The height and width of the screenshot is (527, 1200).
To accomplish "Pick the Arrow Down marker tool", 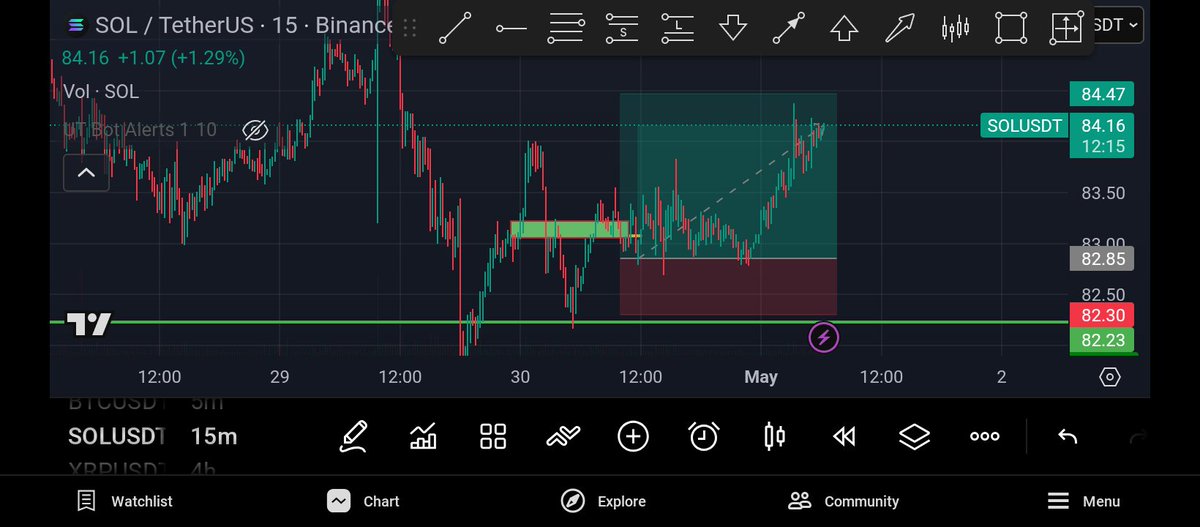I will [733, 28].
